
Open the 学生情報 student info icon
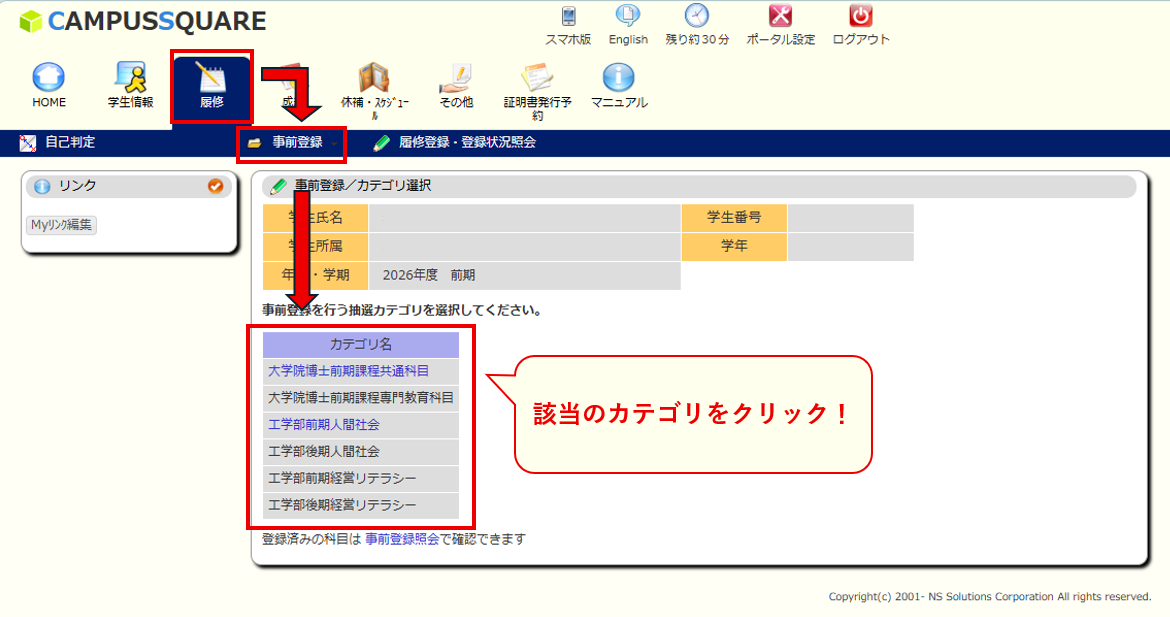pos(131,77)
